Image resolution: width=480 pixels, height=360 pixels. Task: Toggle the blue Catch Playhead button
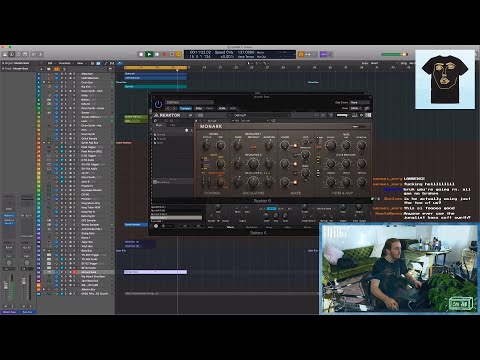pyautogui.click(x=120, y=63)
